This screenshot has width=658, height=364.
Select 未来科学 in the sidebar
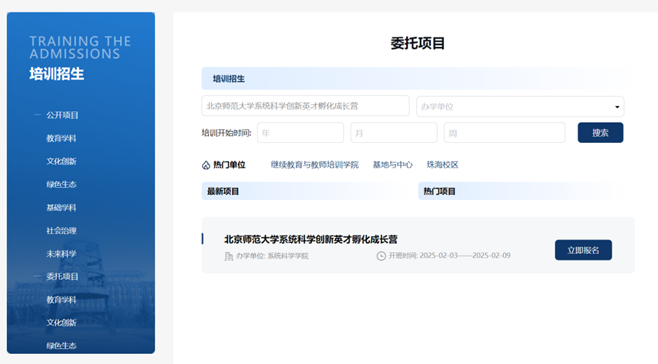coord(61,254)
